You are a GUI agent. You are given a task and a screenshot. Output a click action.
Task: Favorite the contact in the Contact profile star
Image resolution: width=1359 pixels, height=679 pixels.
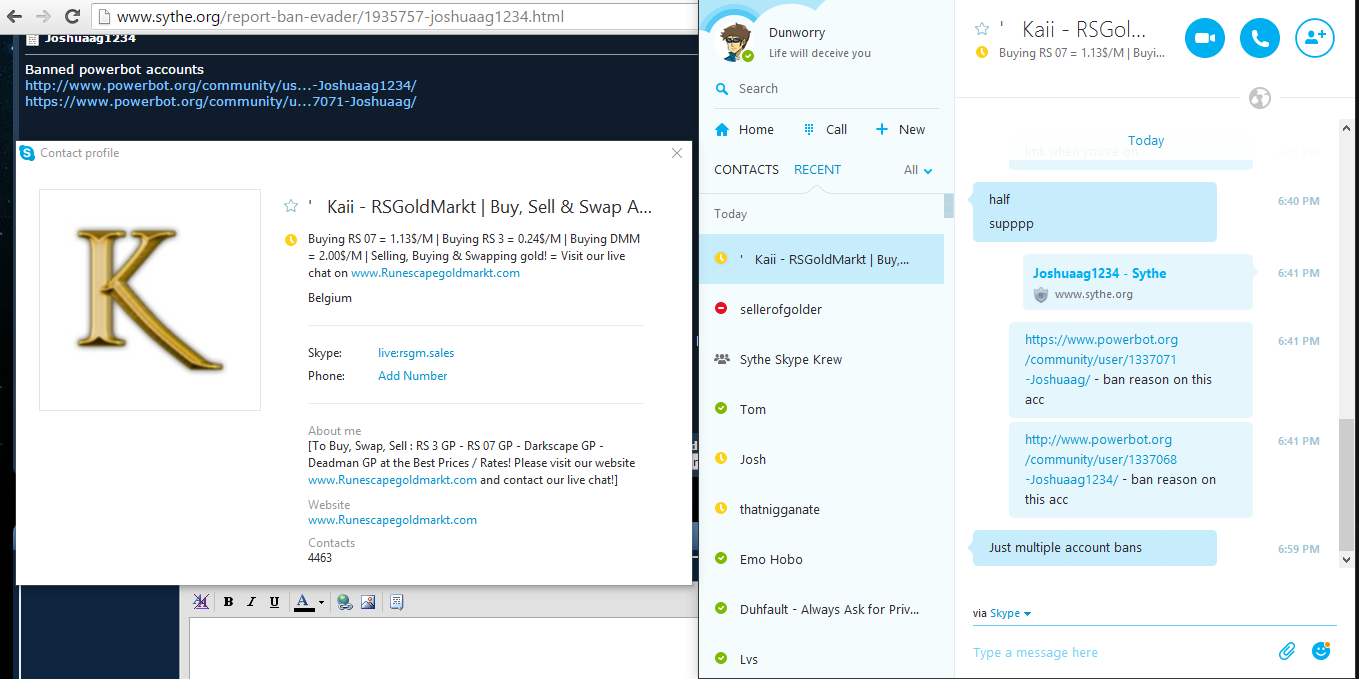(291, 206)
